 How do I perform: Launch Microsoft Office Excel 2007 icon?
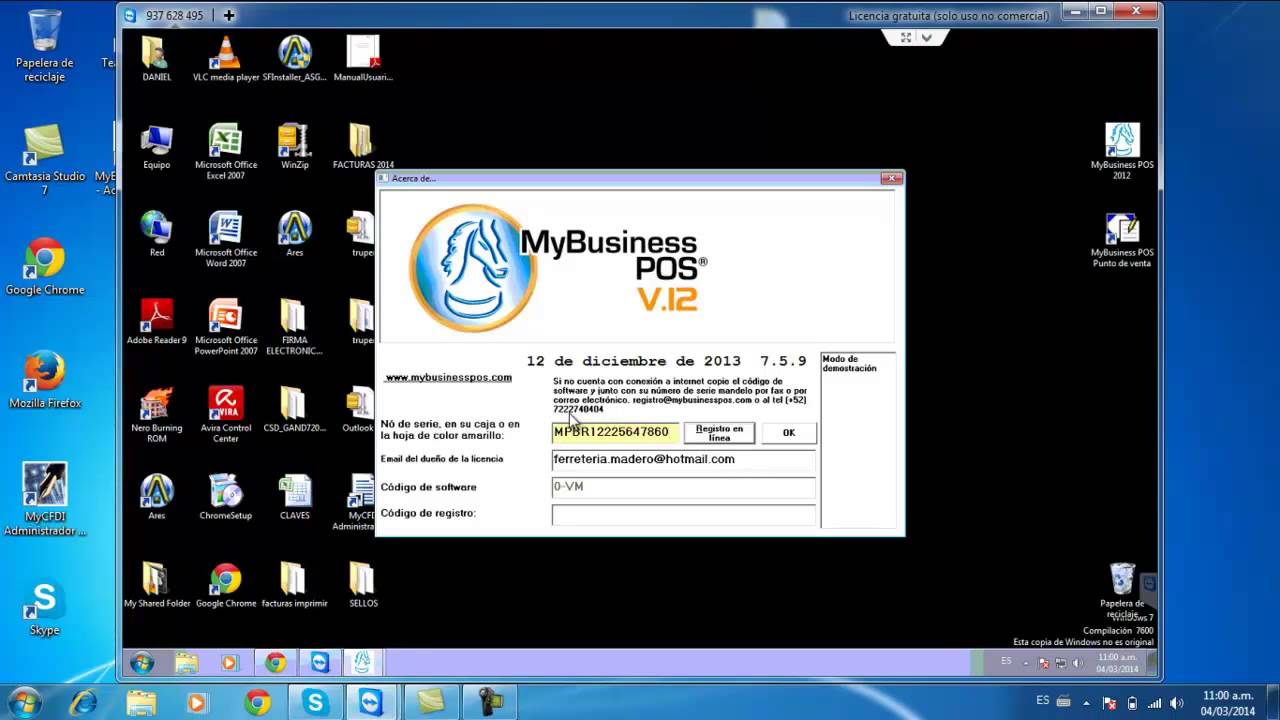tap(225, 152)
